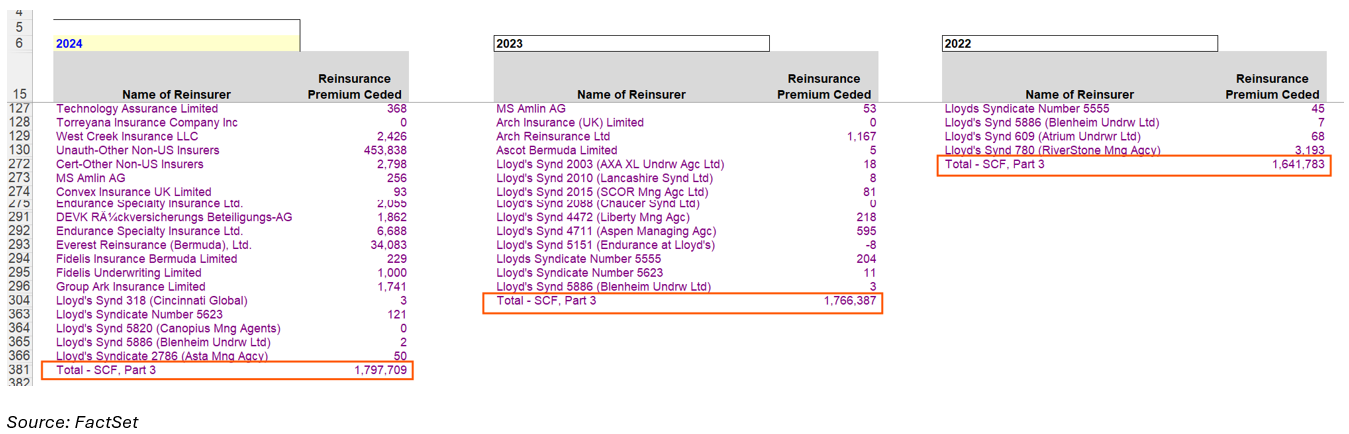
Task: Select the -8 premium value
Action: [x=870, y=244]
